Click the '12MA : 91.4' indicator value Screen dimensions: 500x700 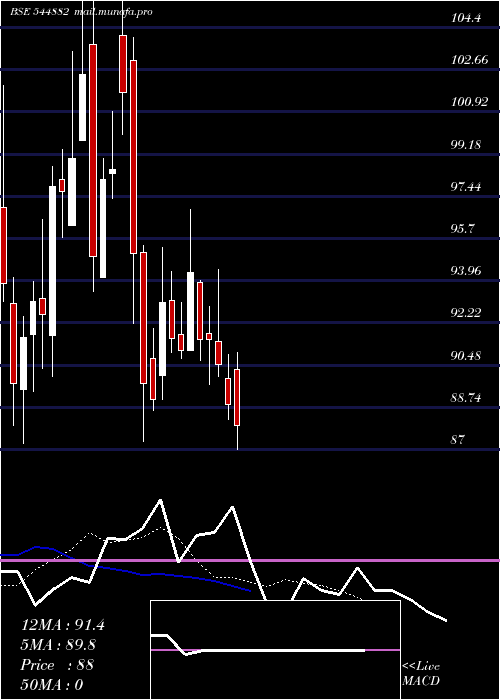63,625
